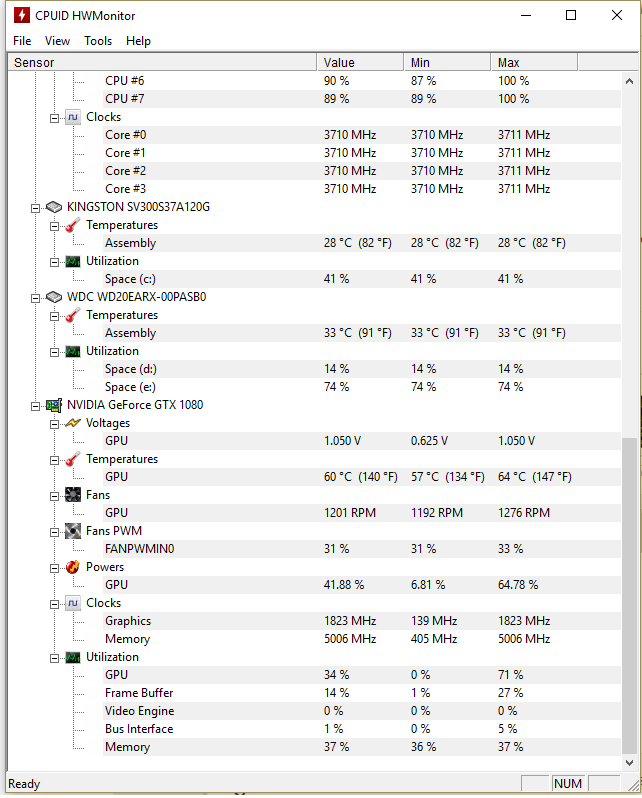
Task: Collapse the GPU Utilization section
Action: coord(54,659)
